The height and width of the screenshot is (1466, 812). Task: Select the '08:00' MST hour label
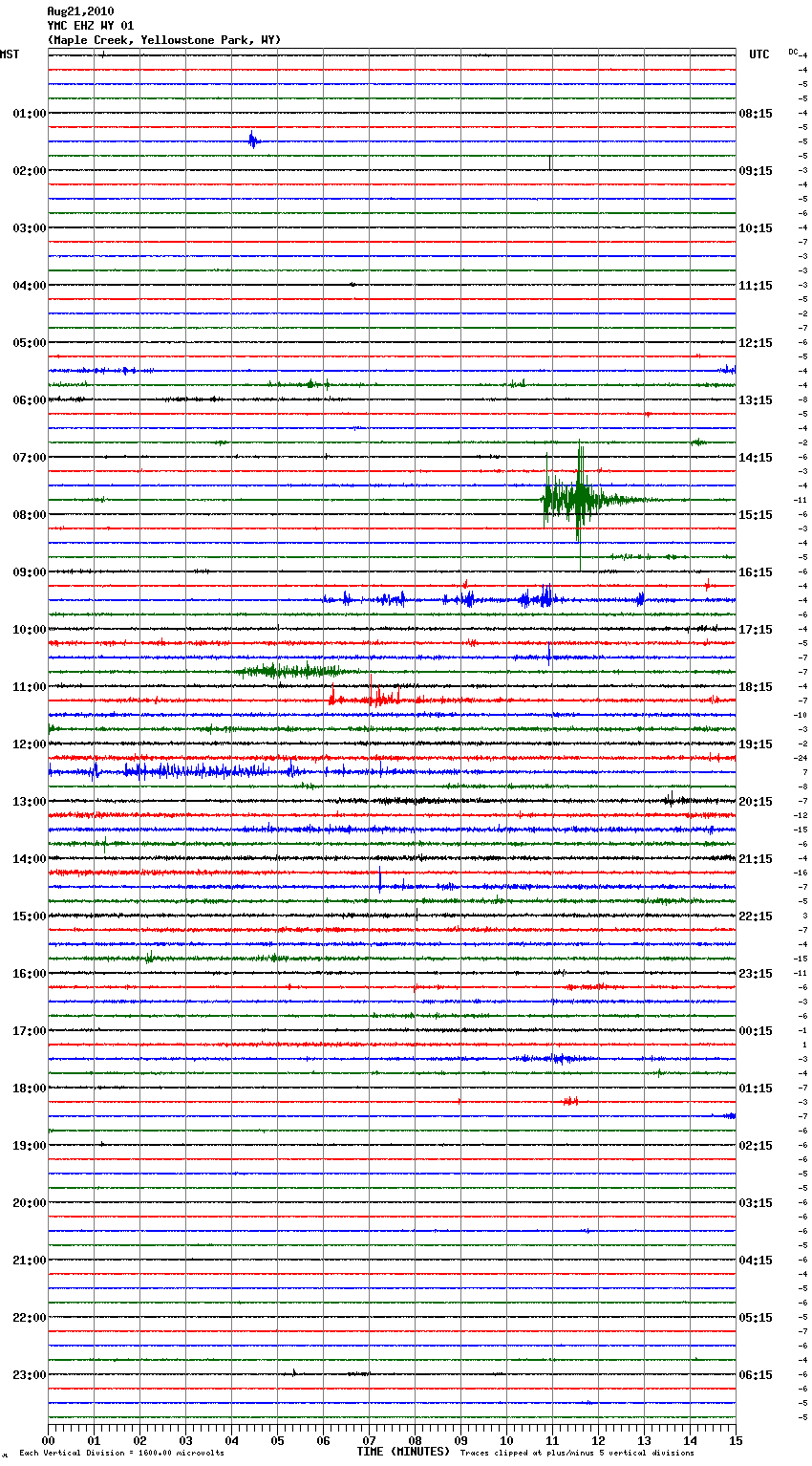tap(30, 515)
